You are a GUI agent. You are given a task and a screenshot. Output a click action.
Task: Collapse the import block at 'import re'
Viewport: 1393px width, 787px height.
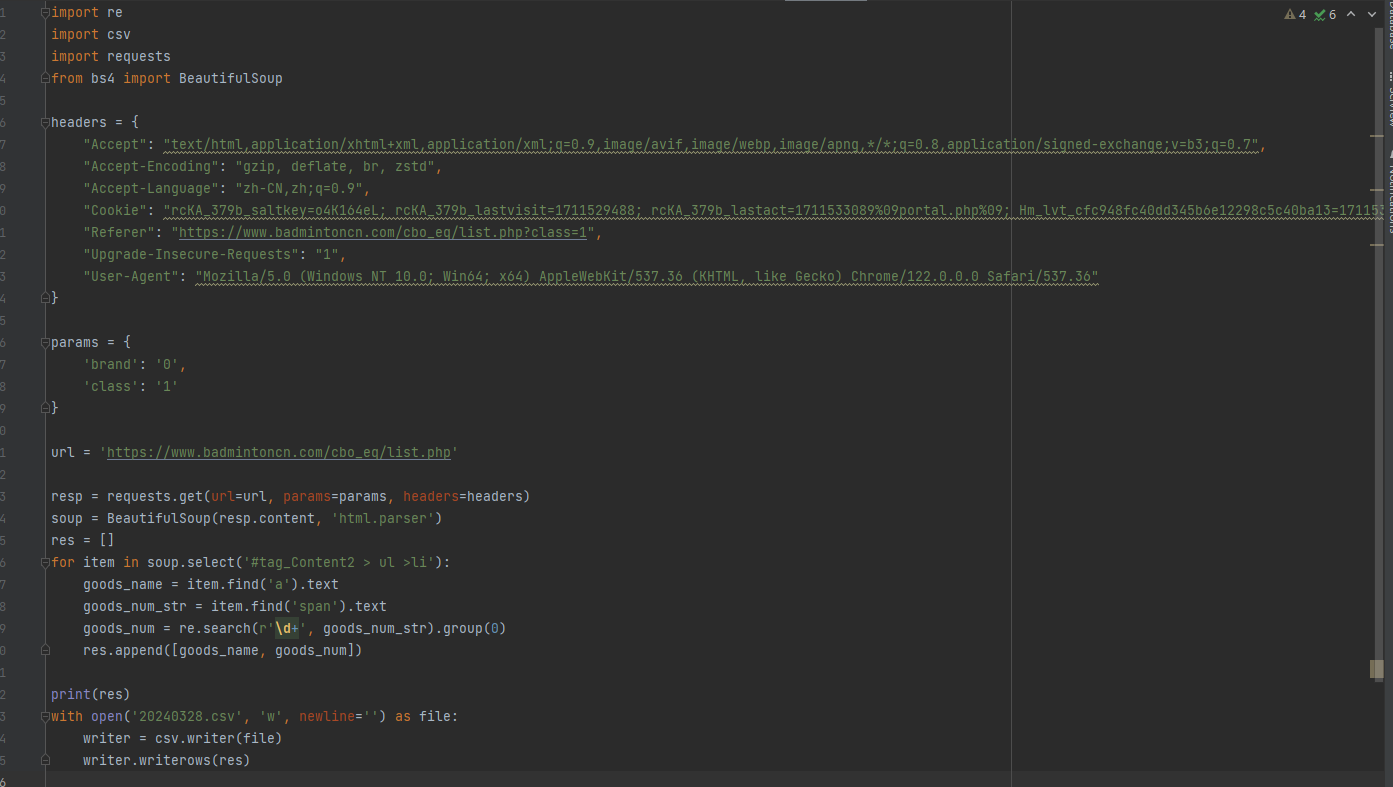point(45,12)
